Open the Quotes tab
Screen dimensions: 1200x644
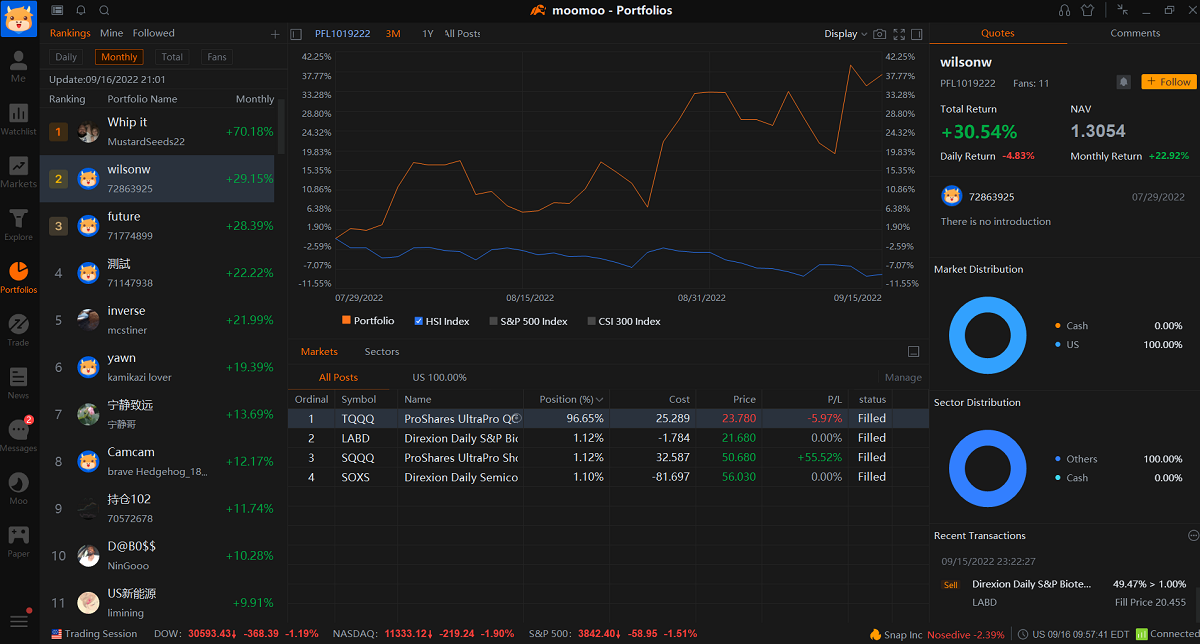(x=997, y=33)
